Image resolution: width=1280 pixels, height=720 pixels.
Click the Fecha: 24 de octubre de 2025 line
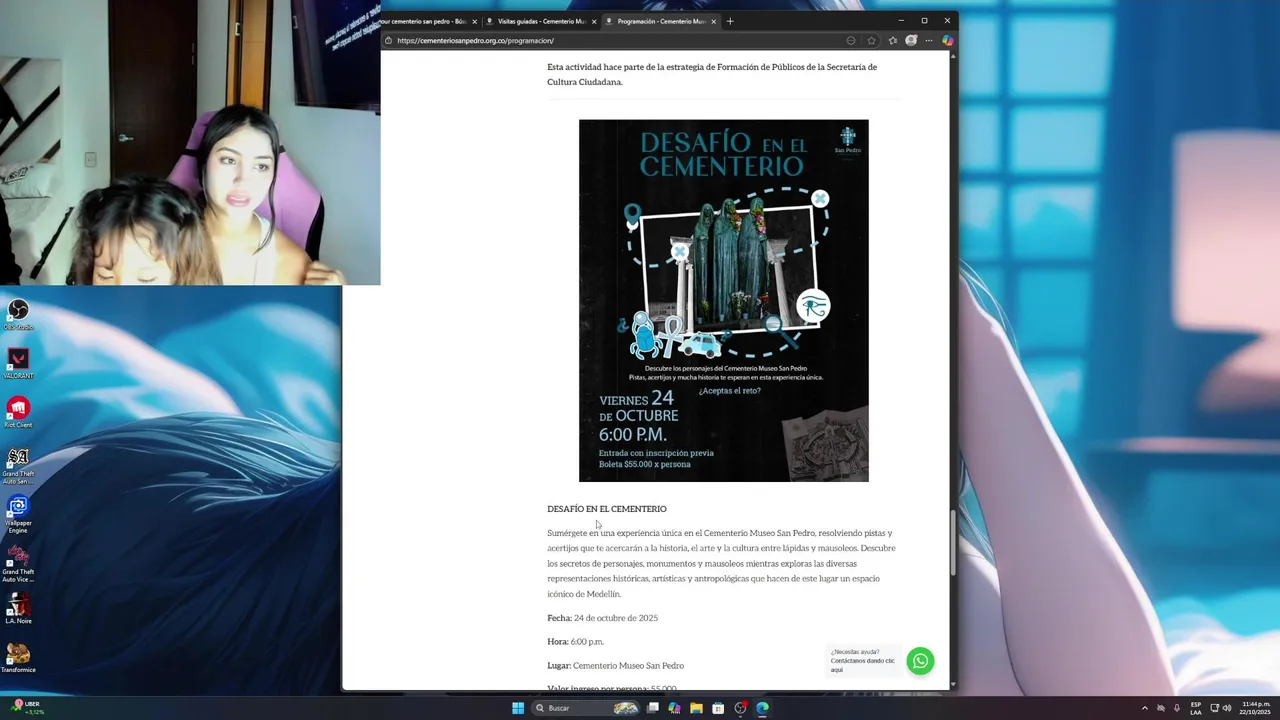(x=603, y=618)
